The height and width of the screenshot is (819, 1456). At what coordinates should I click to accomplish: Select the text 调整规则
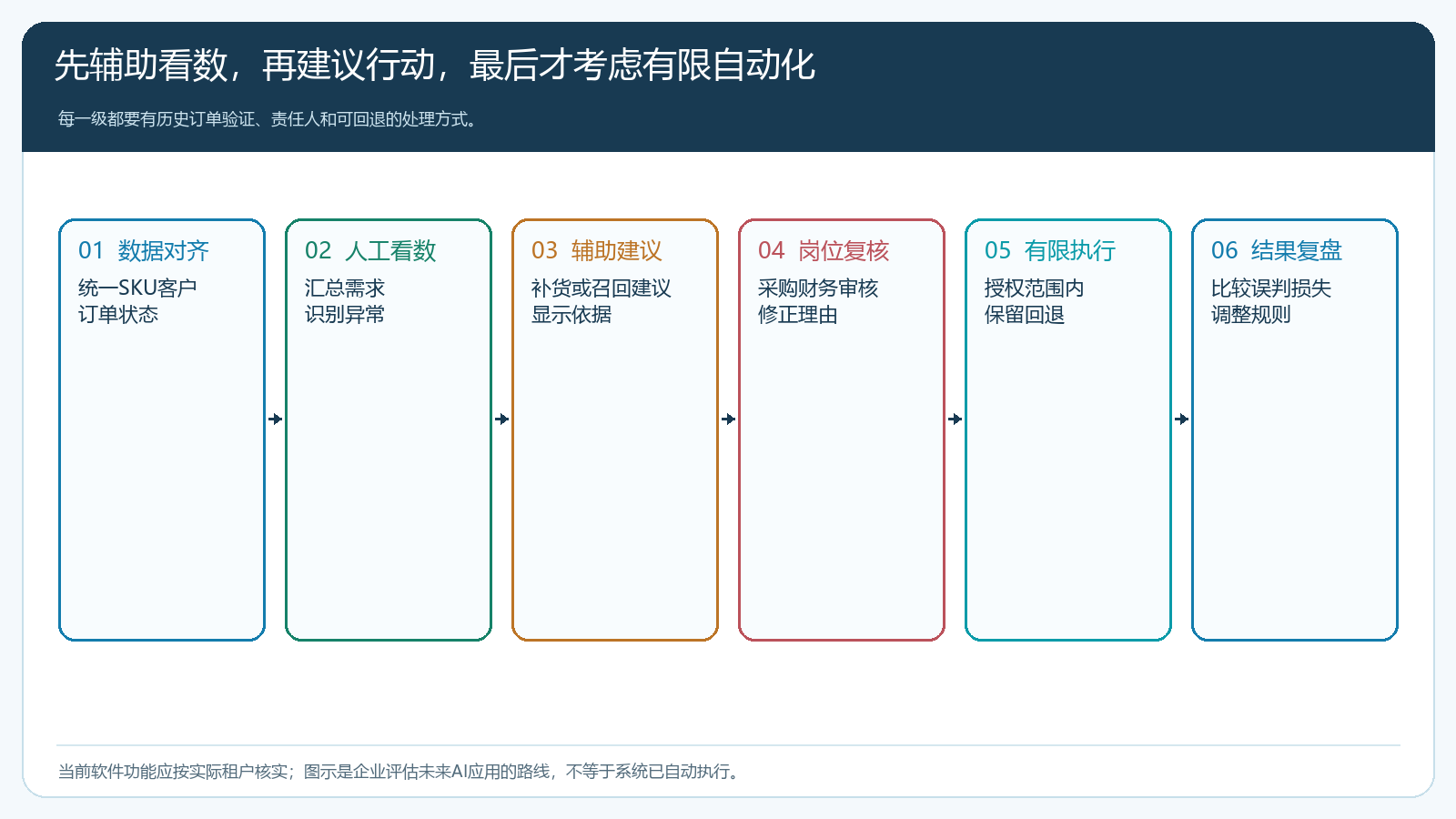coord(1251,314)
